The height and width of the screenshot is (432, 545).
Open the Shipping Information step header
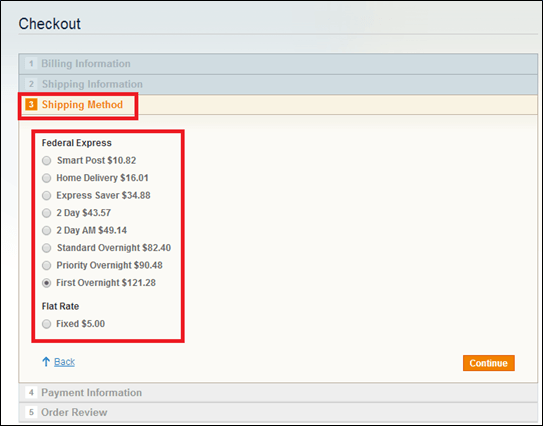(x=278, y=84)
